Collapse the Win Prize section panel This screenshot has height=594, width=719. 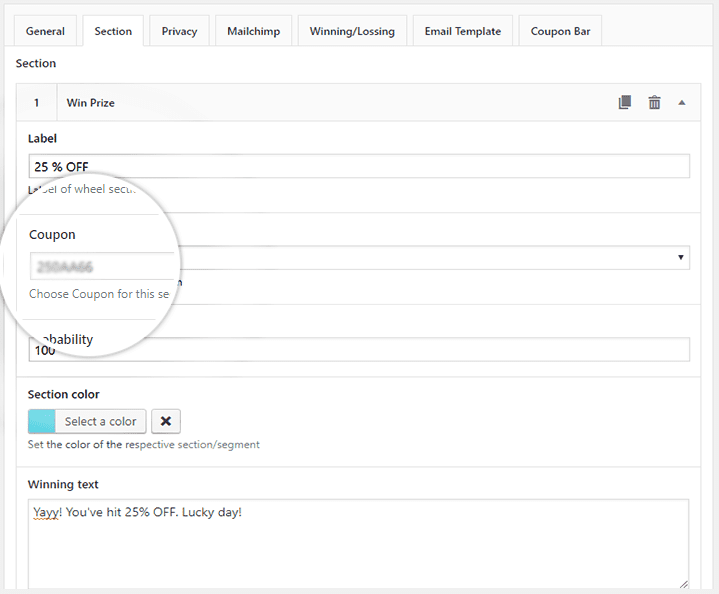pyautogui.click(x=682, y=102)
